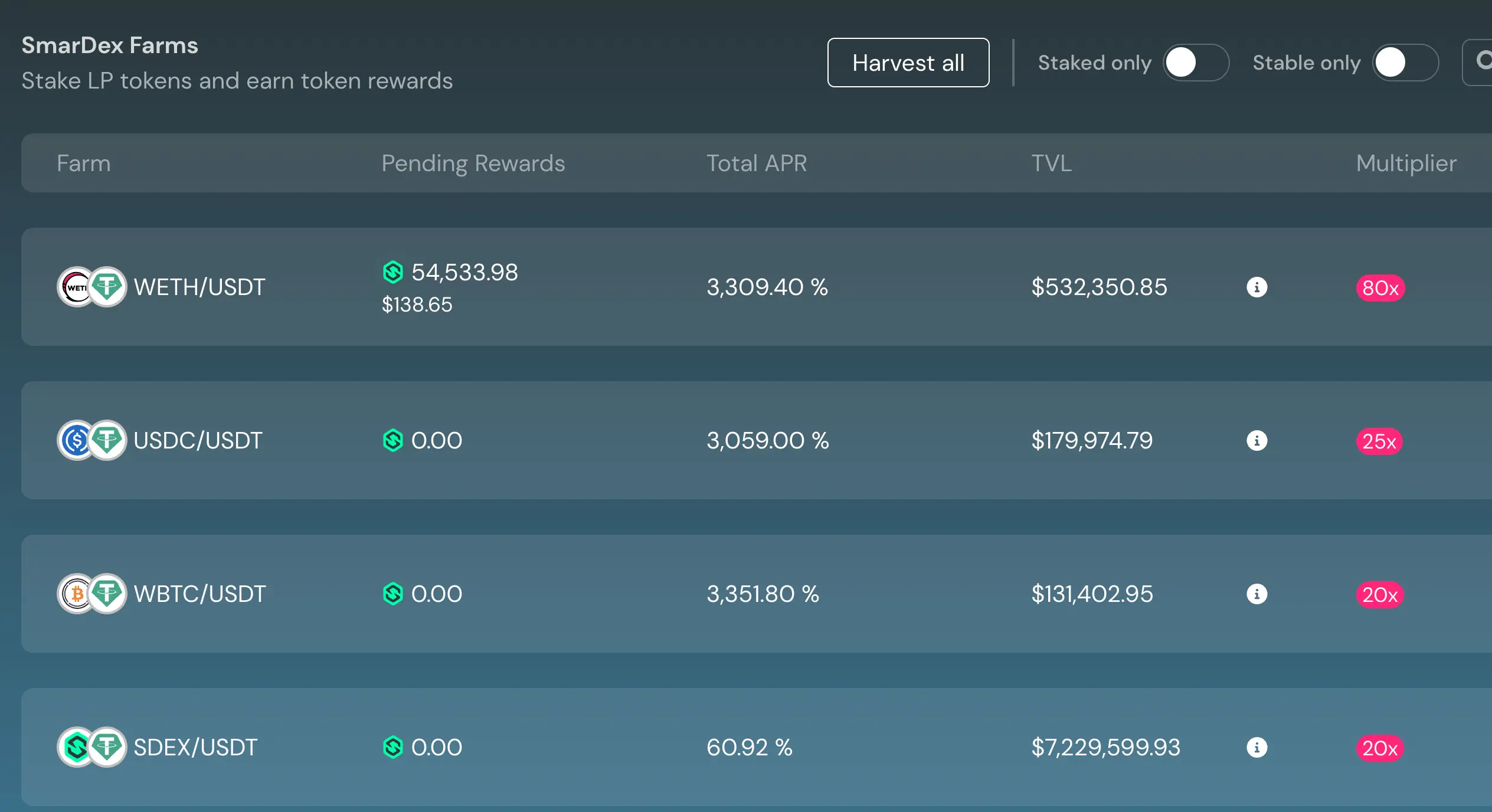This screenshot has height=812, width=1492.
Task: Enable the Staked only toggle
Action: tap(1196, 63)
